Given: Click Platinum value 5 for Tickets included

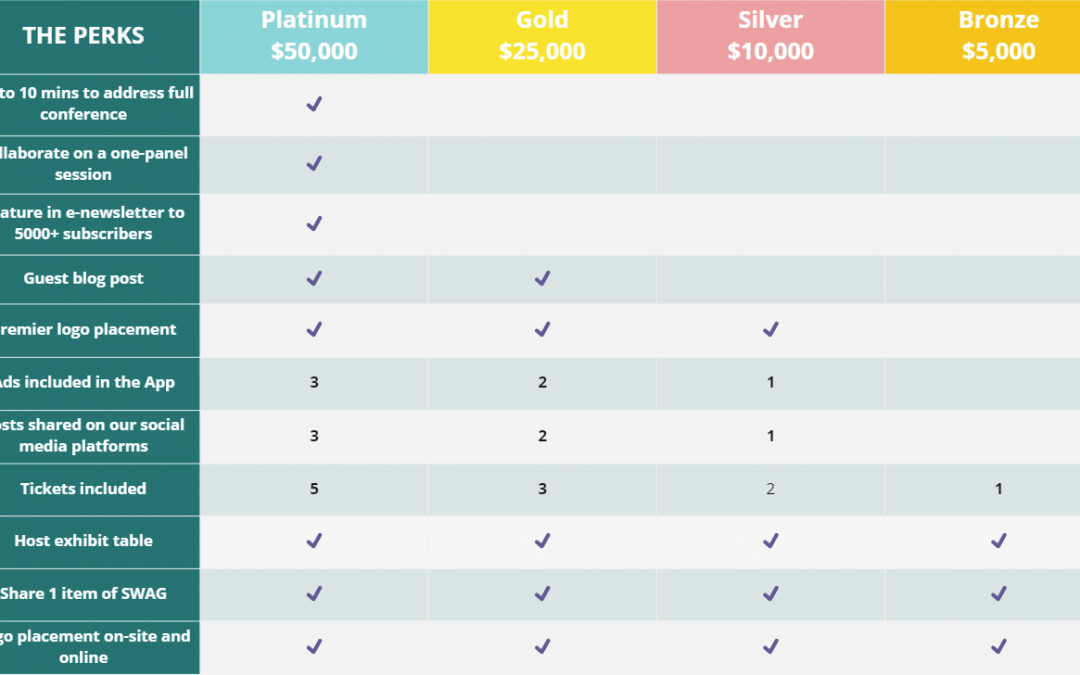Looking at the screenshot, I should tap(314, 488).
